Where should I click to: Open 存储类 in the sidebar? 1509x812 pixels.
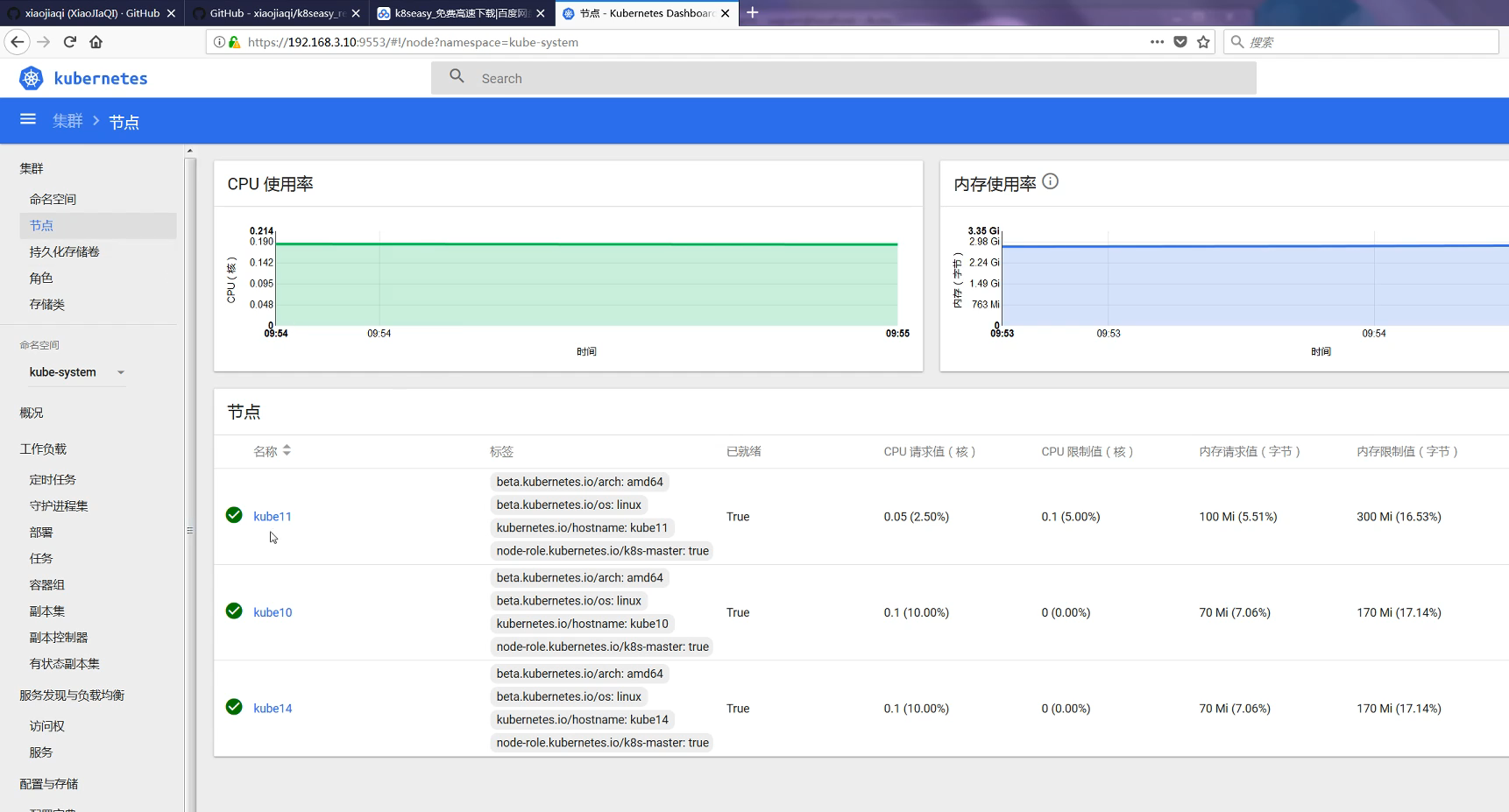46,304
